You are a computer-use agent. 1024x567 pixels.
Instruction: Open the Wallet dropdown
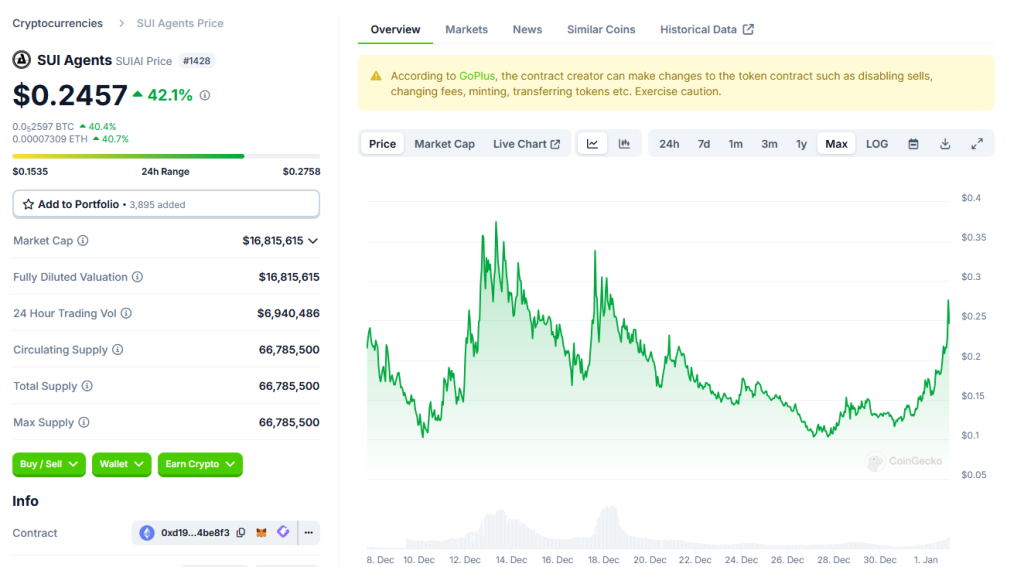click(121, 464)
